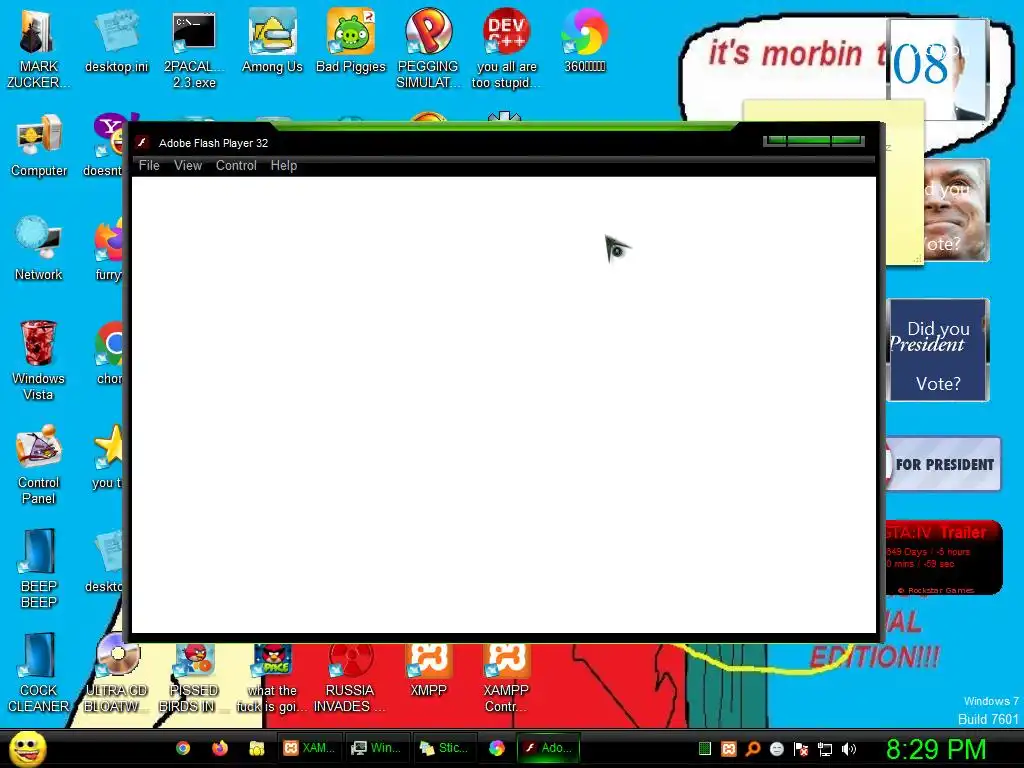
Task: Open the Control menu in Flash Player
Action: 236,166
